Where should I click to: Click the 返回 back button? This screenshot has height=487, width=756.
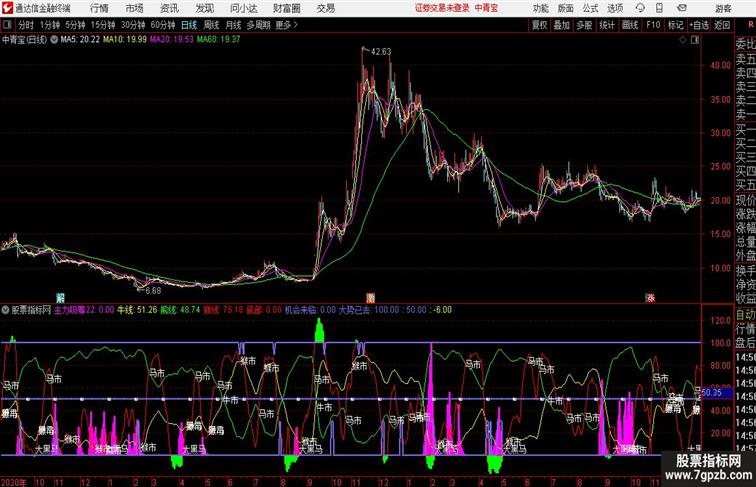(x=722, y=25)
